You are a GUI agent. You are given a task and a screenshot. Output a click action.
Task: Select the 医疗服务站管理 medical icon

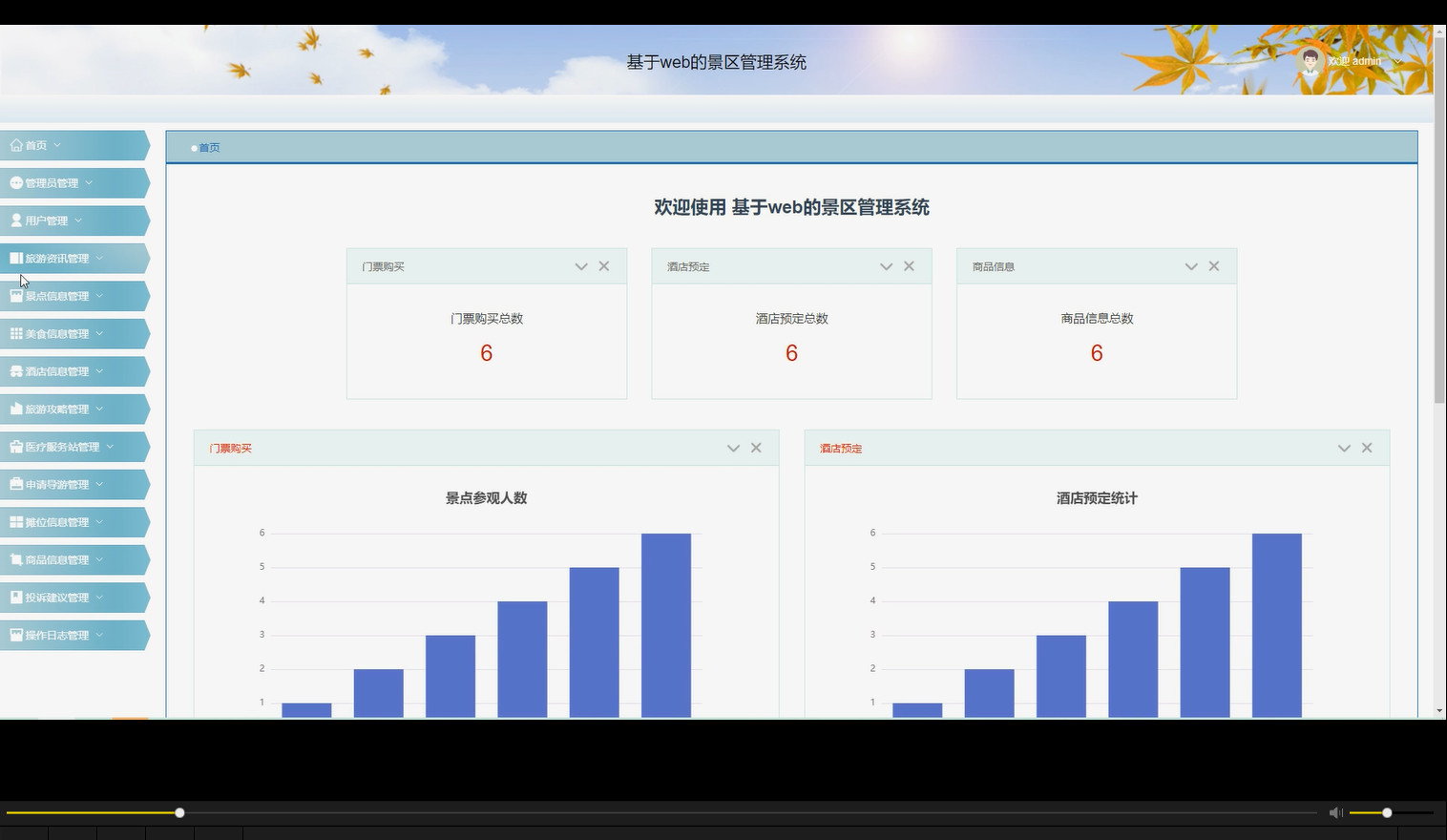(15, 447)
